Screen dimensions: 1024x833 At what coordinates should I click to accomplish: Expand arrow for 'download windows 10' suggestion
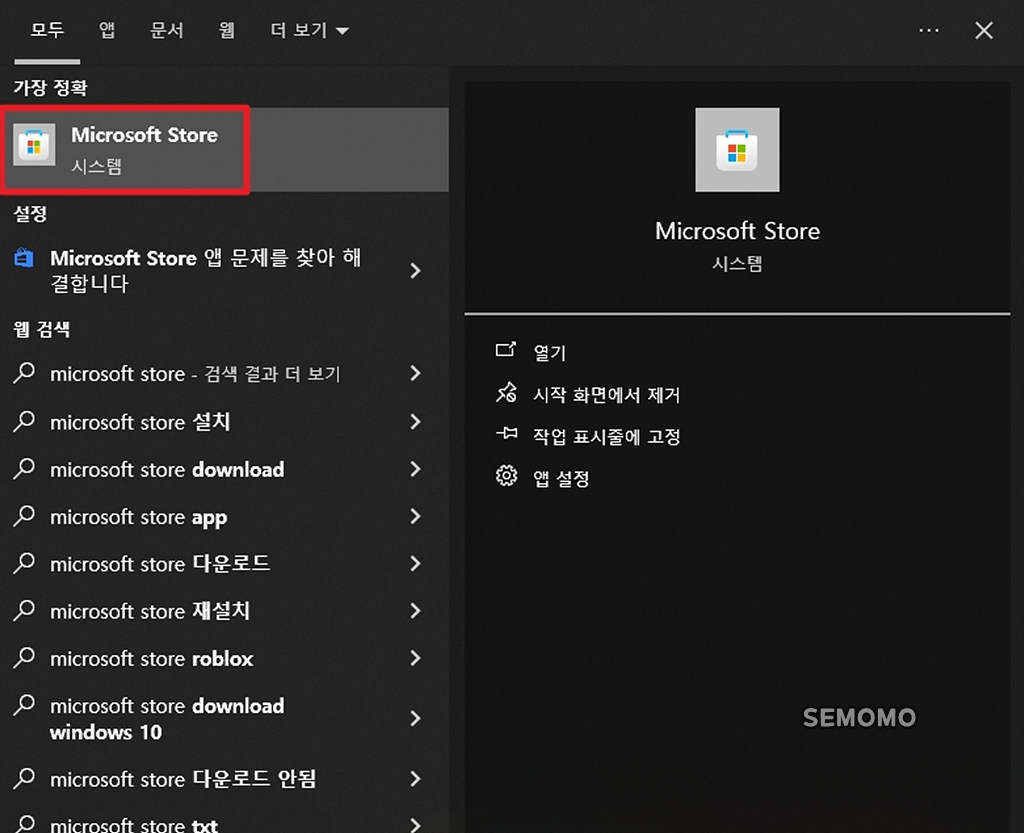click(415, 718)
